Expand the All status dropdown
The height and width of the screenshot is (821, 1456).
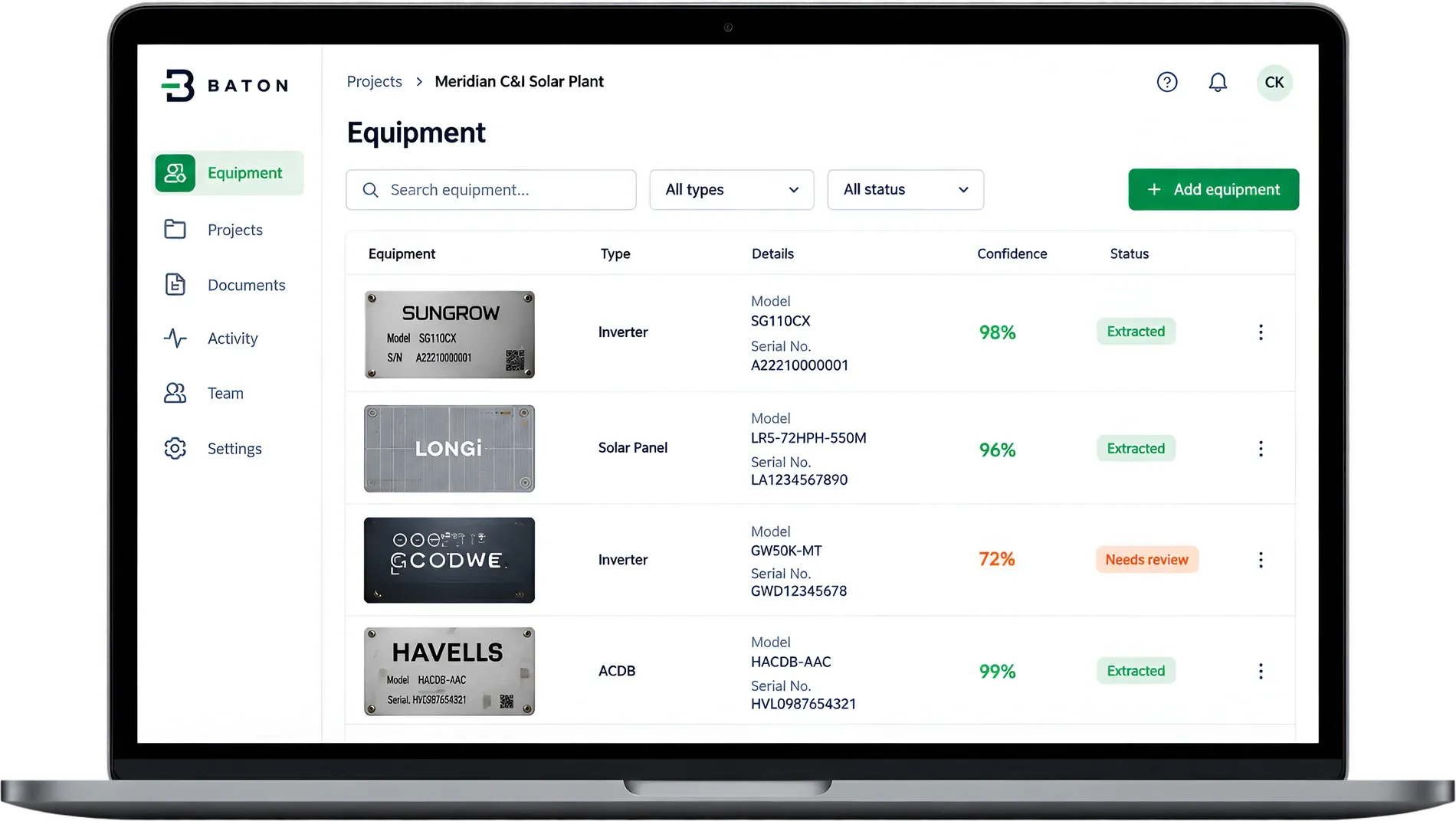coord(905,189)
